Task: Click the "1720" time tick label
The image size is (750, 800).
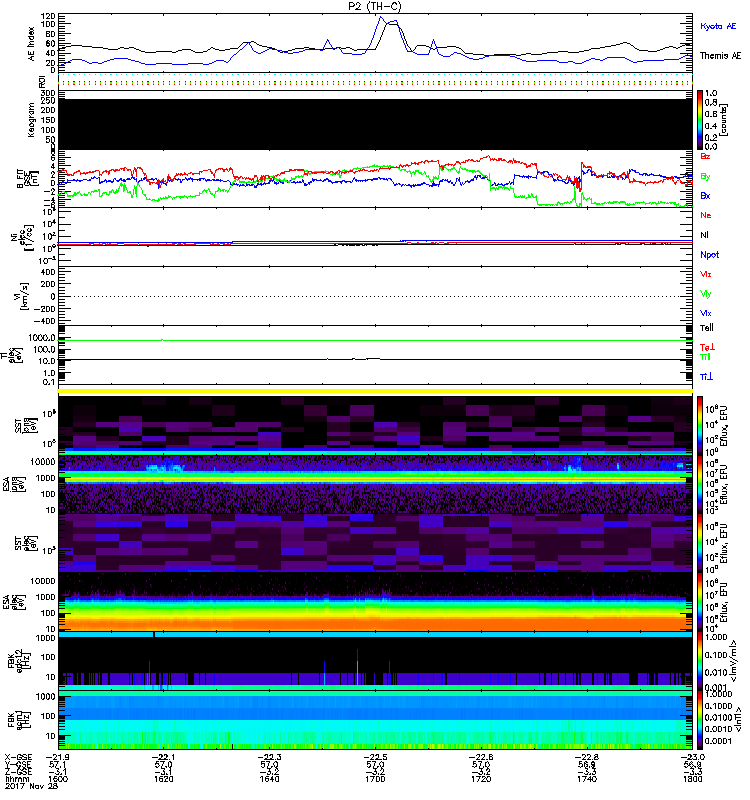Action: tap(481, 779)
